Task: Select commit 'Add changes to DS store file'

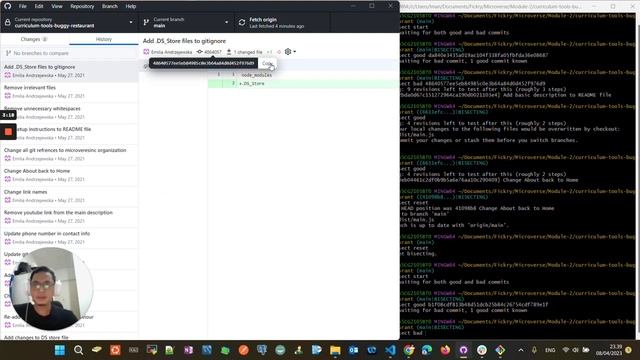Action: tap(69, 337)
